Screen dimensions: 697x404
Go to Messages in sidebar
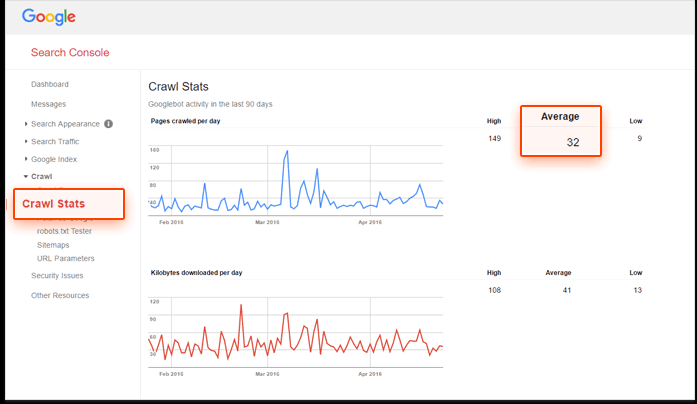48,104
